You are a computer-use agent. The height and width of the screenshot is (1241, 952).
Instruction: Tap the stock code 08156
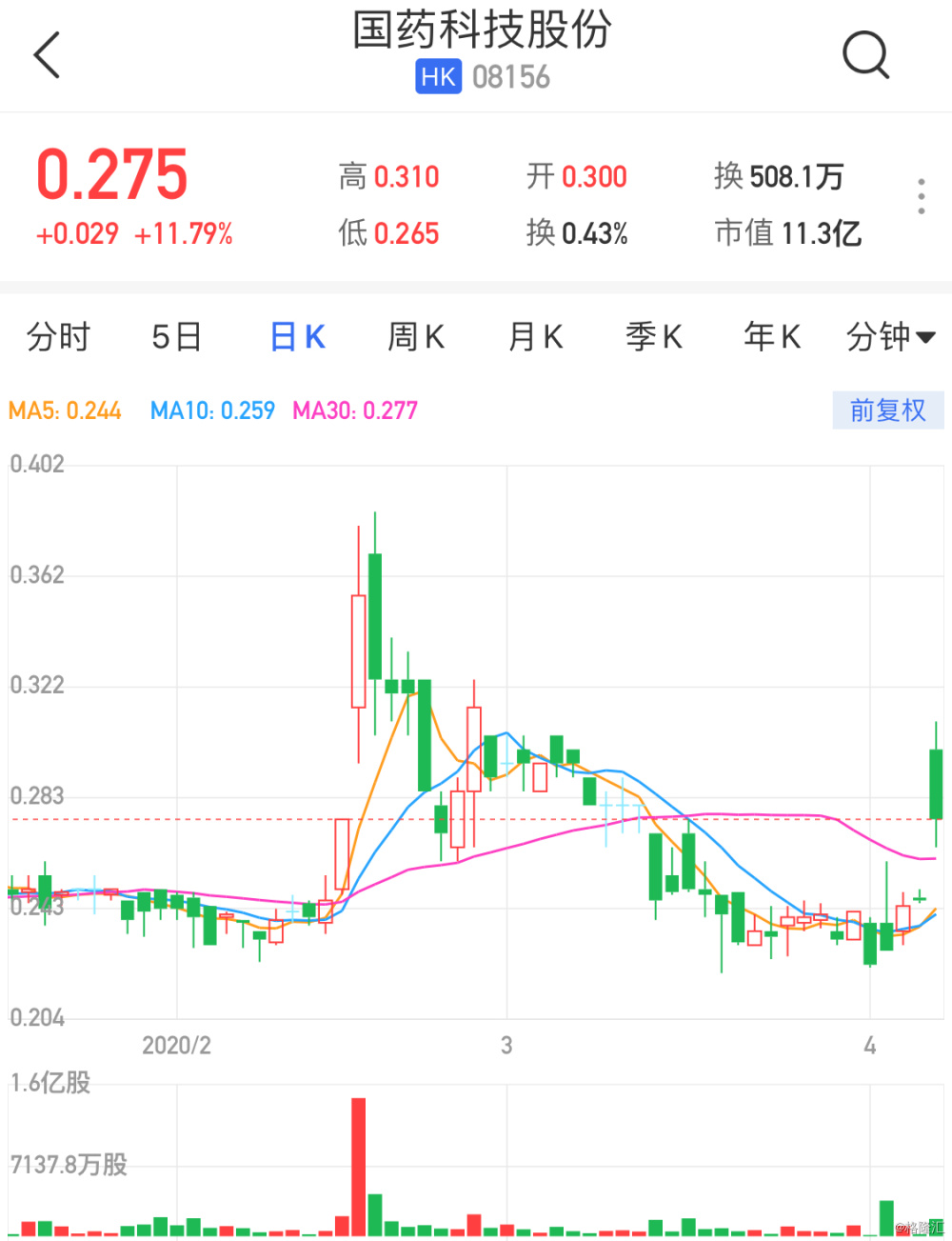[x=511, y=77]
